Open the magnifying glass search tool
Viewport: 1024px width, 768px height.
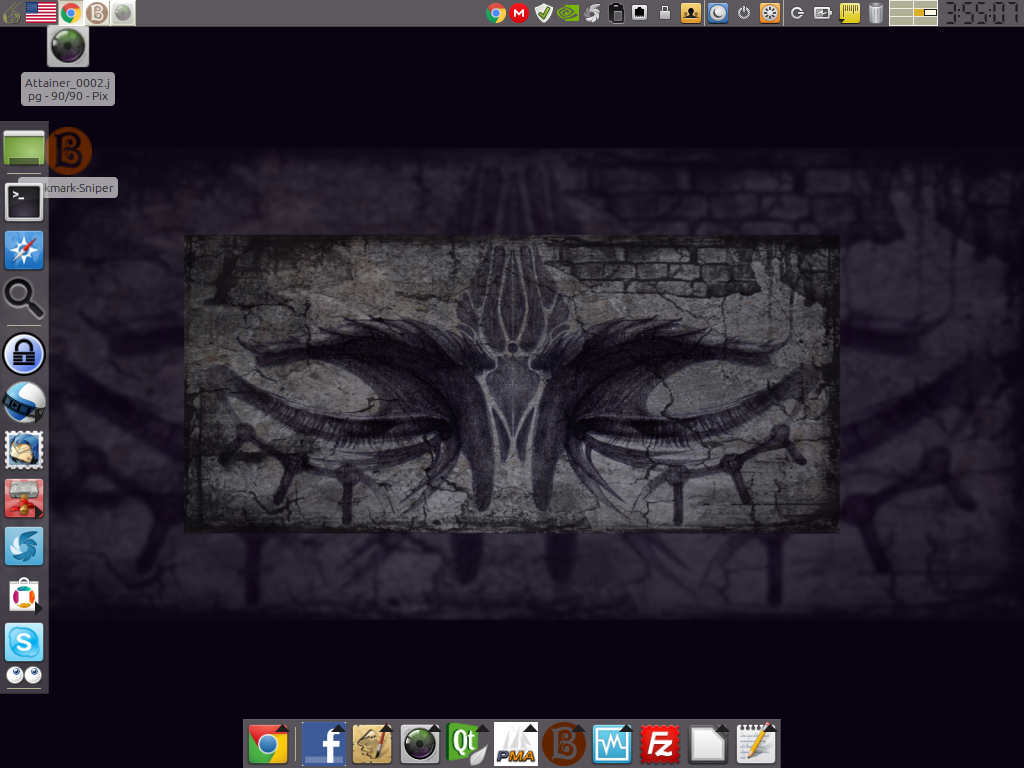click(x=24, y=298)
